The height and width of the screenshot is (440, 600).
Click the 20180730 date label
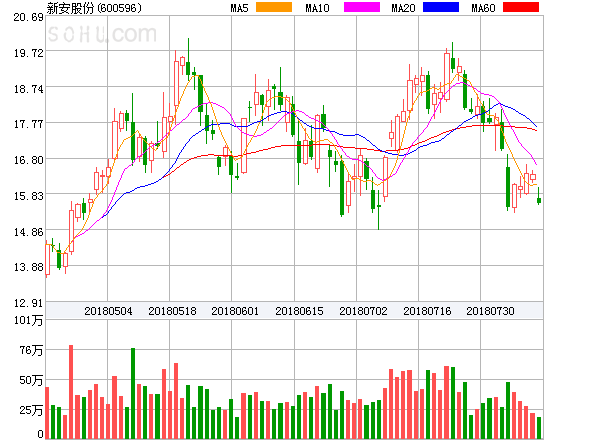[x=490, y=311]
